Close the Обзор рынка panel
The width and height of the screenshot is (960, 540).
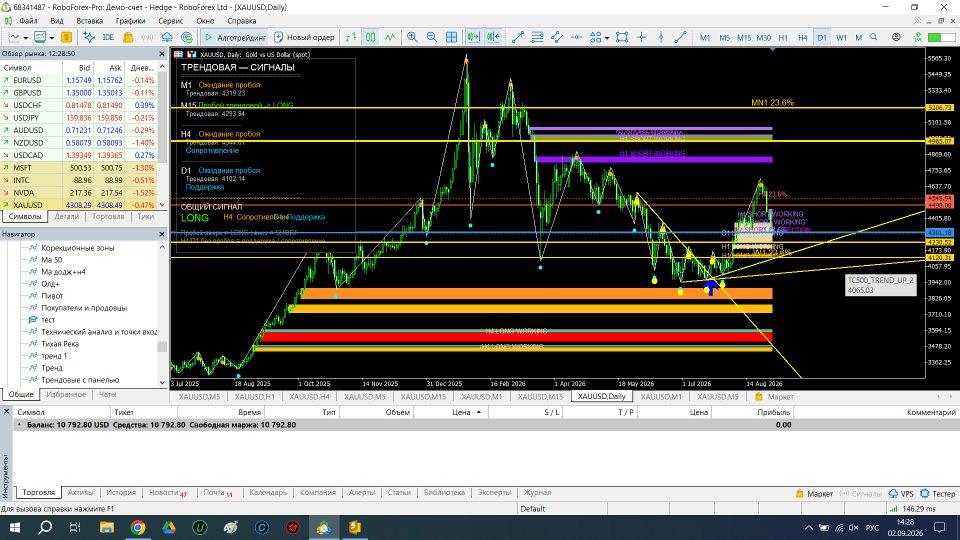click(x=162, y=54)
